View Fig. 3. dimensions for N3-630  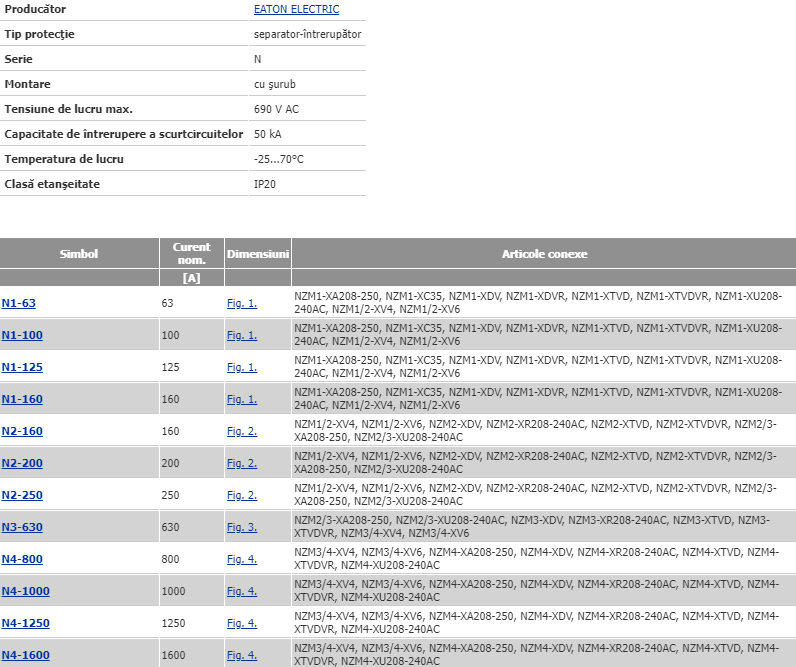click(x=242, y=527)
